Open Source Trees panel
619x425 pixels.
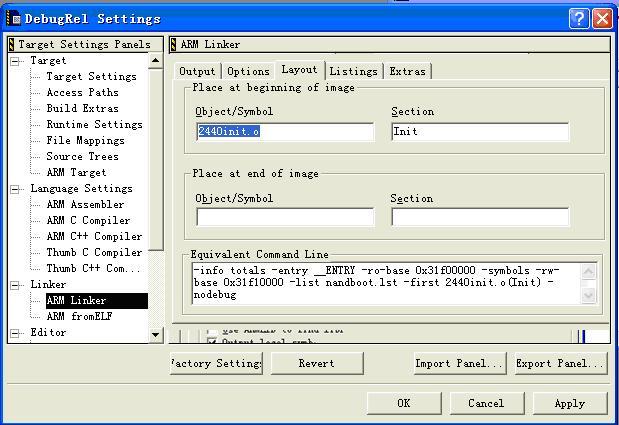click(83, 156)
